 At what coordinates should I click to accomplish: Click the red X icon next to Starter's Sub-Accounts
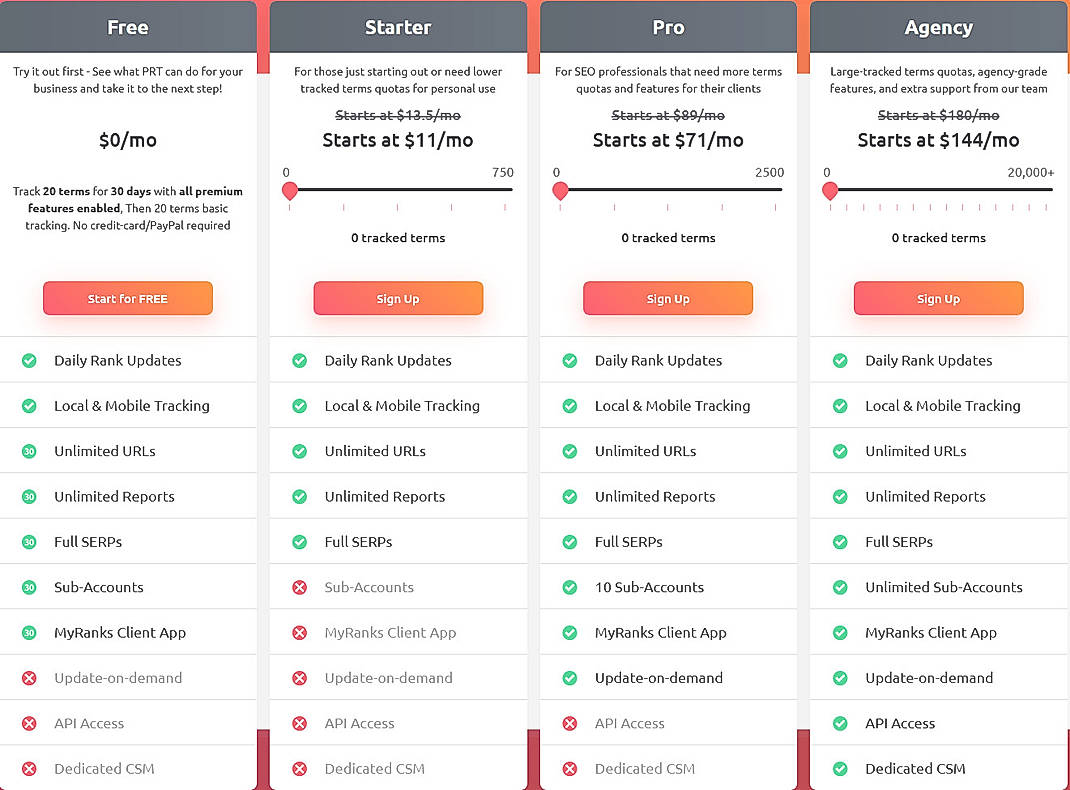click(299, 586)
